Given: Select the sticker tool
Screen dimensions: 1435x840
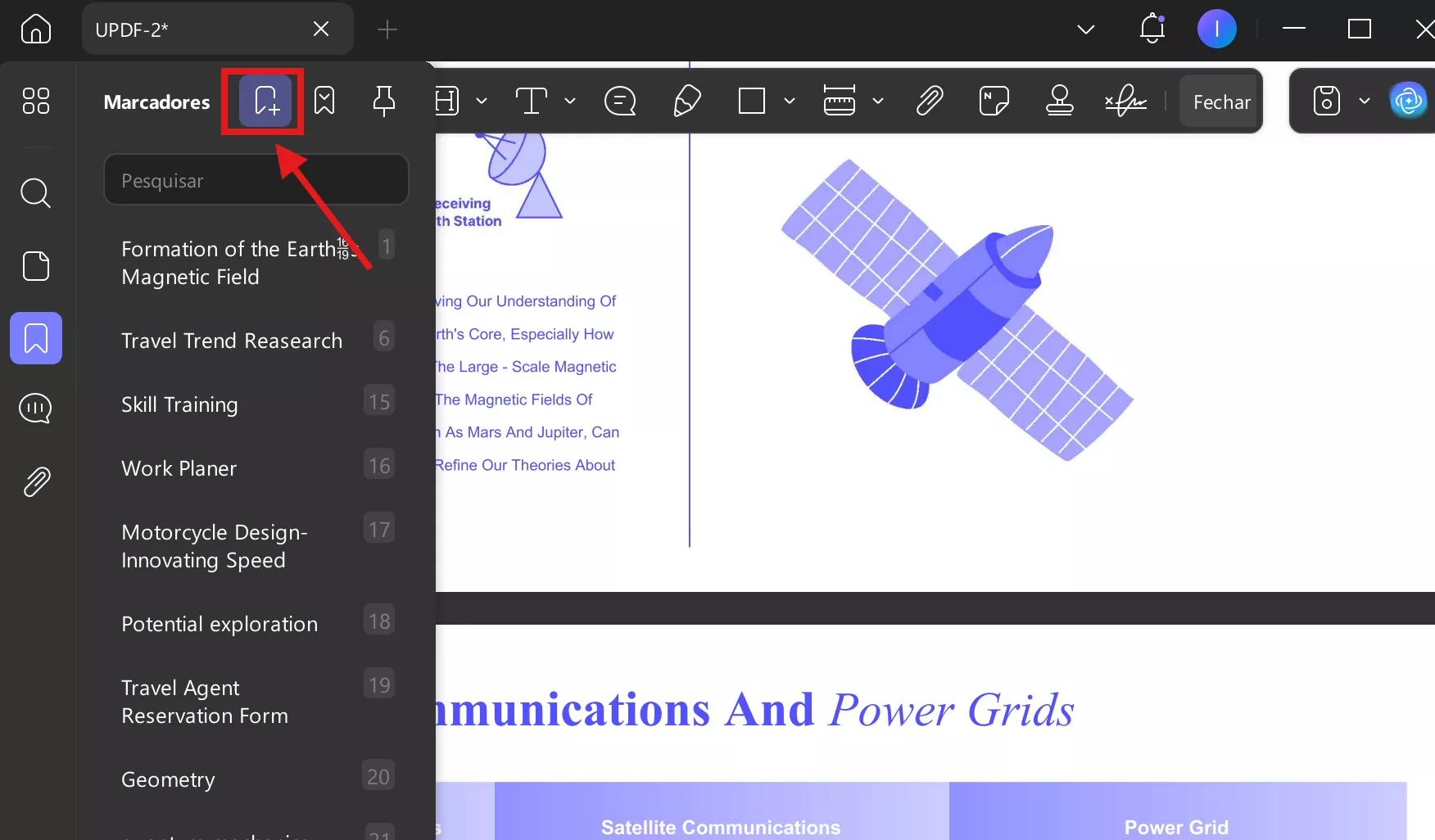Looking at the screenshot, I should pos(994,102).
